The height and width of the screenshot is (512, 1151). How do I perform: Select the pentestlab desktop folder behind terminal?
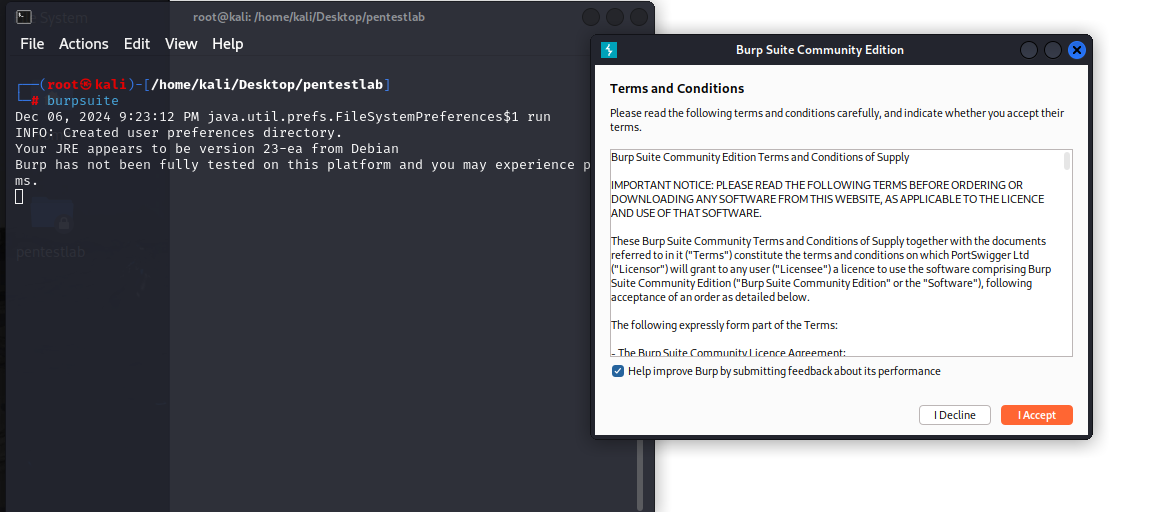pos(51,228)
